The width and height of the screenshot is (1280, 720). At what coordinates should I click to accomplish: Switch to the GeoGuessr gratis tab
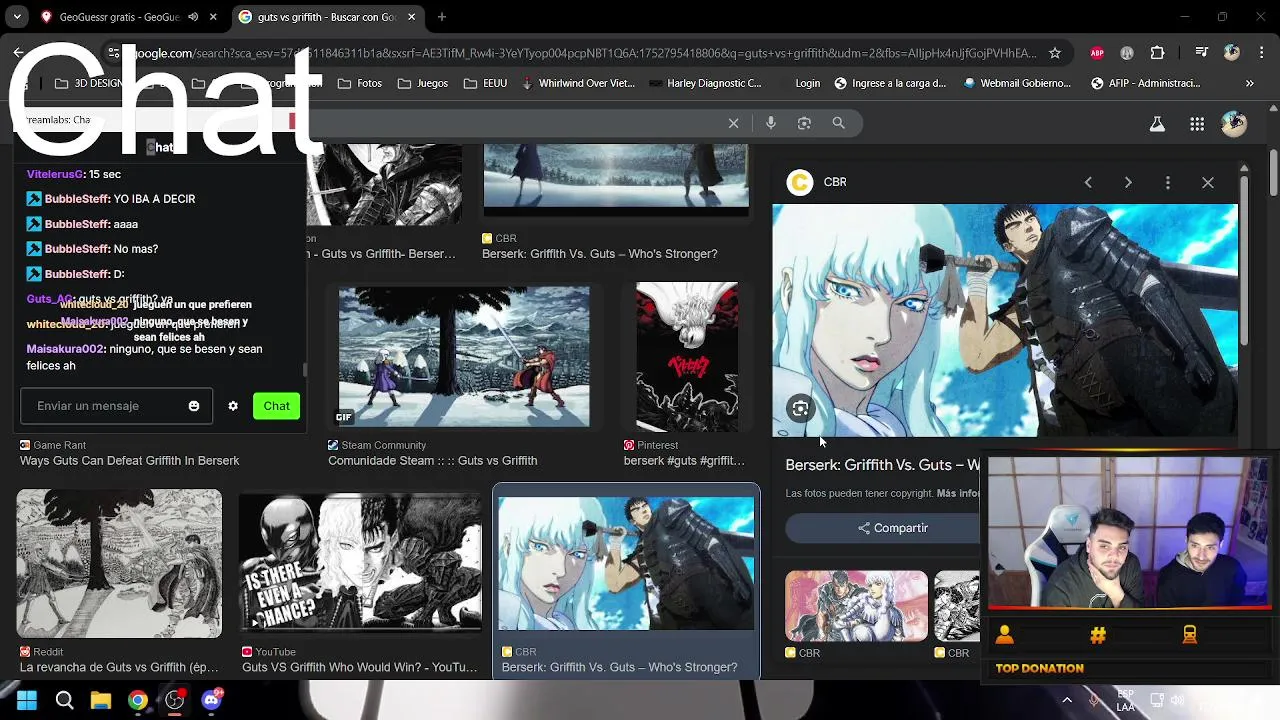[x=116, y=17]
